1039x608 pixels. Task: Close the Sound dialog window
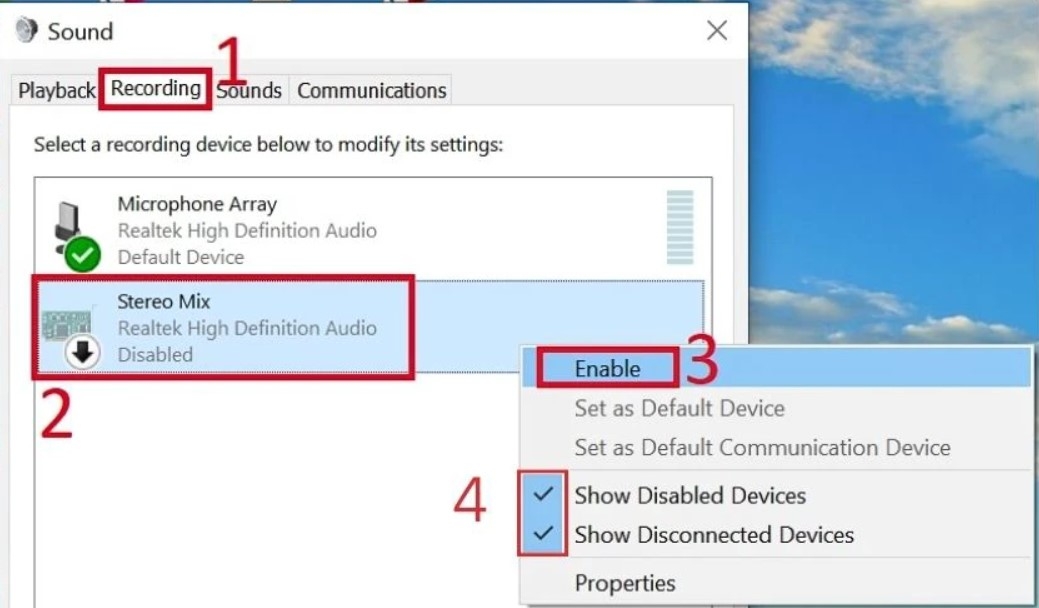coord(717,30)
